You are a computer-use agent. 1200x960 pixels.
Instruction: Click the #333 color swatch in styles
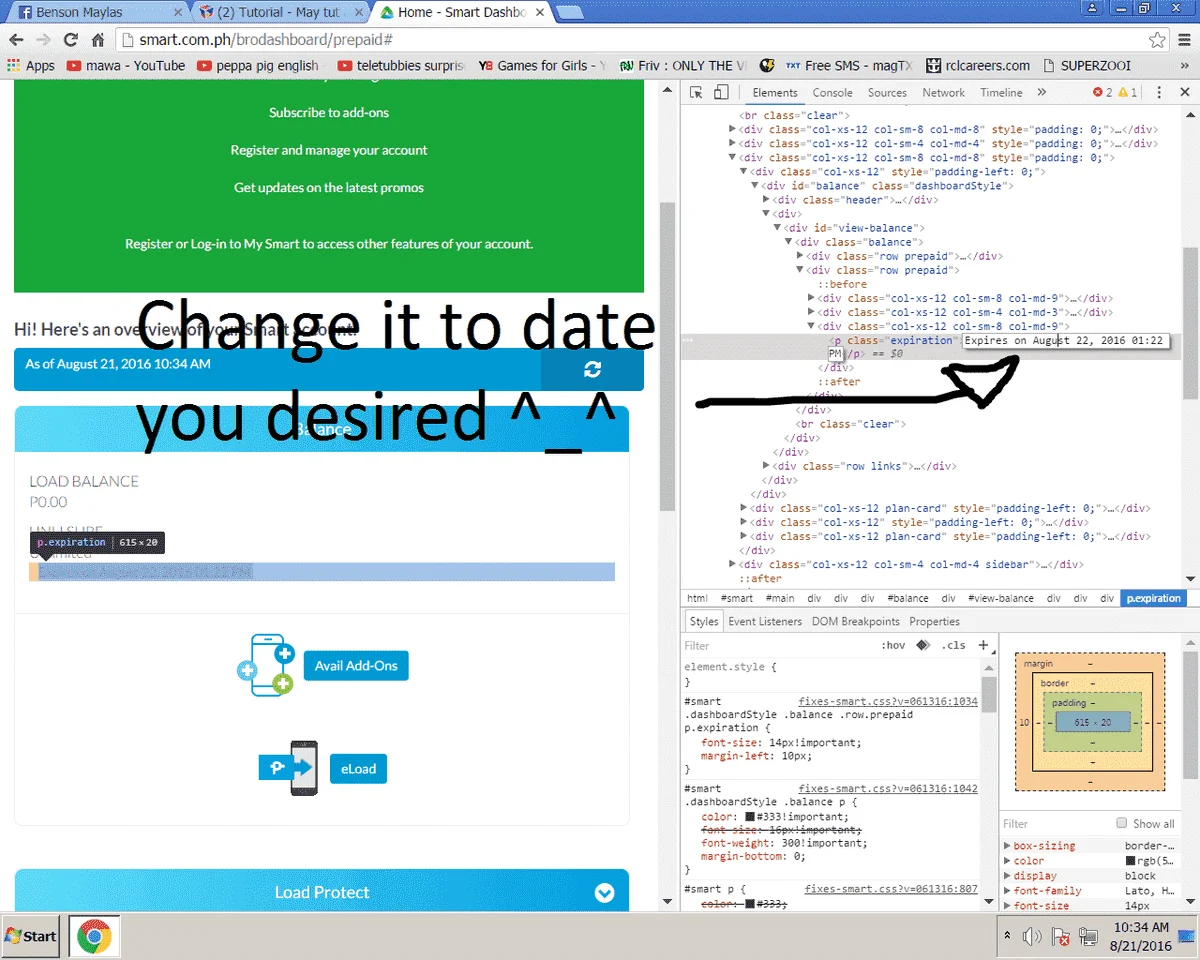[x=750, y=816]
